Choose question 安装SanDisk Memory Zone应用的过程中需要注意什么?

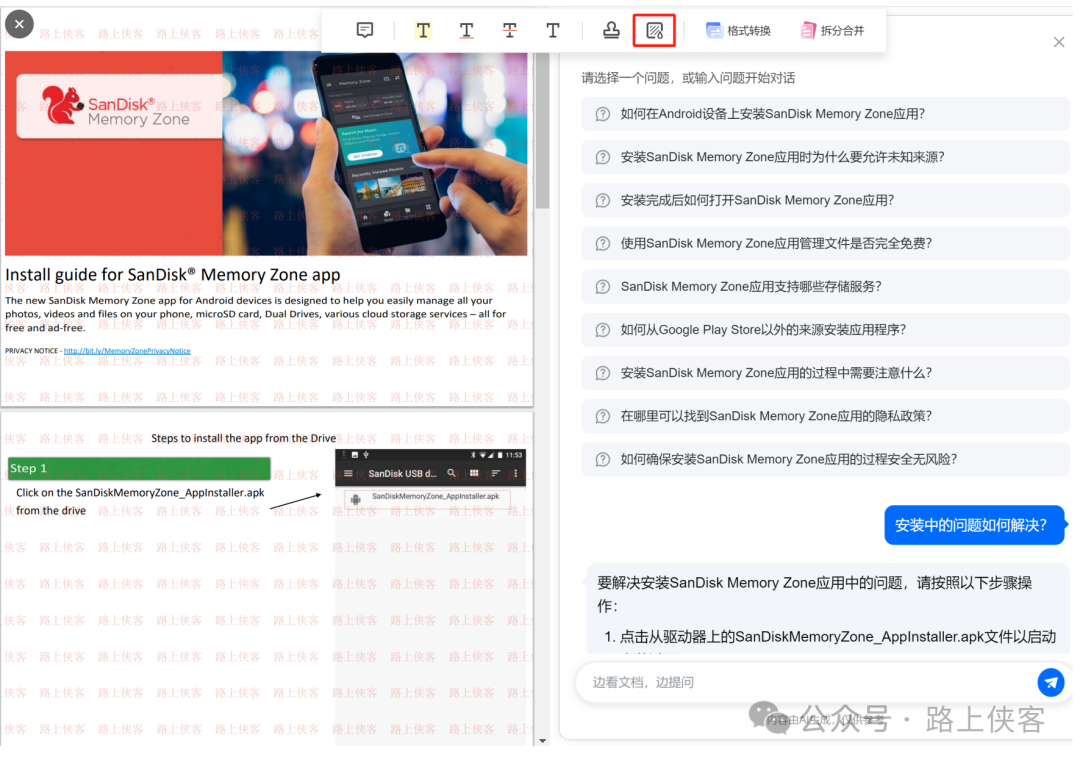coord(824,373)
